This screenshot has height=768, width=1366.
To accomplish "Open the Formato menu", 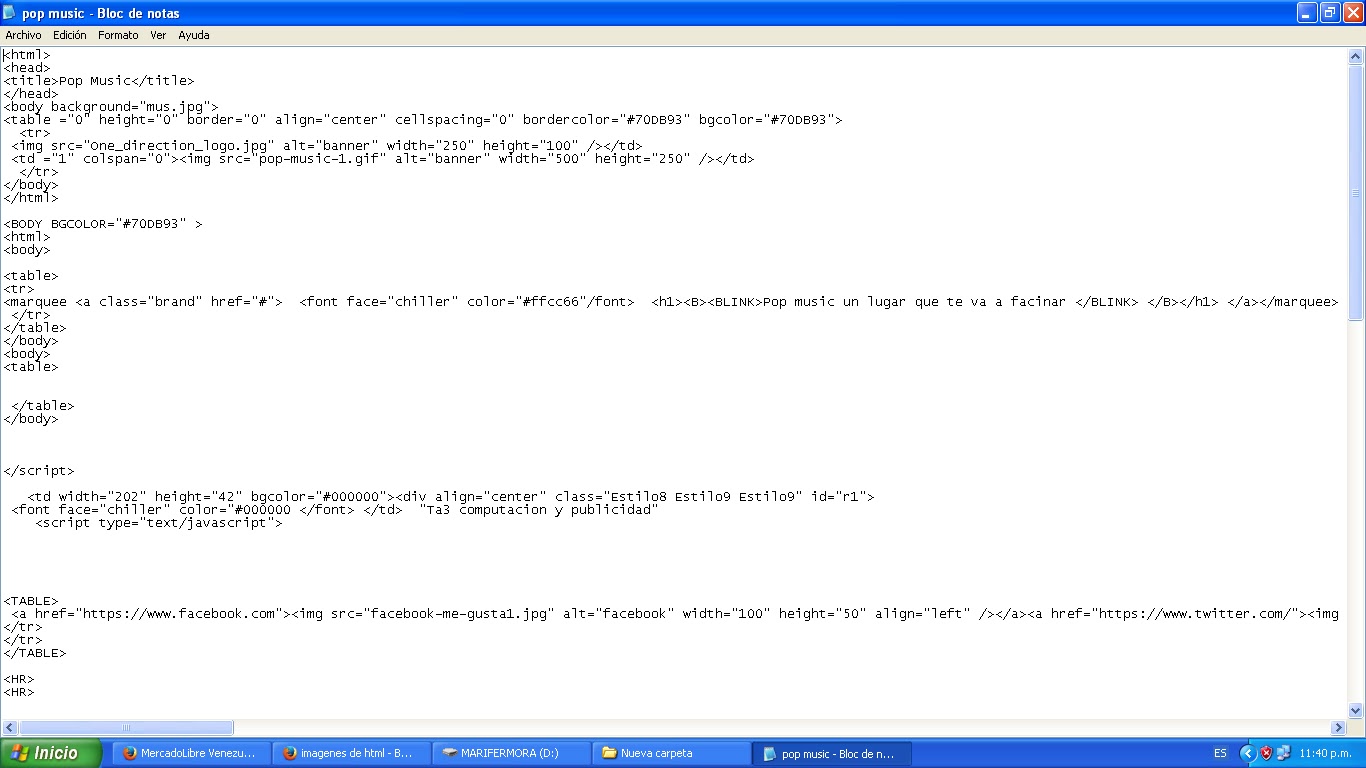I will pyautogui.click(x=118, y=35).
